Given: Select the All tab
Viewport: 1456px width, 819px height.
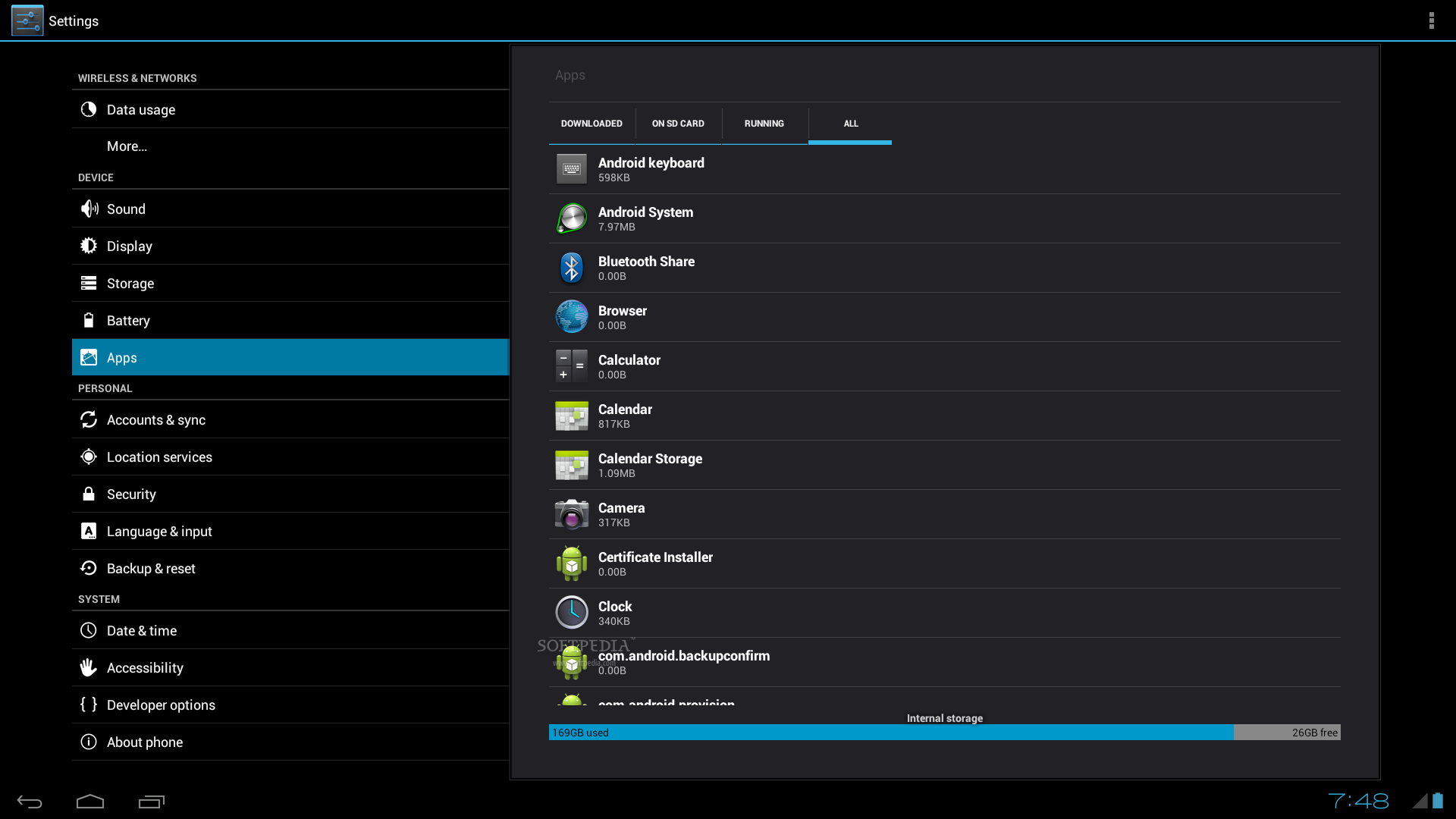Looking at the screenshot, I should [x=851, y=124].
